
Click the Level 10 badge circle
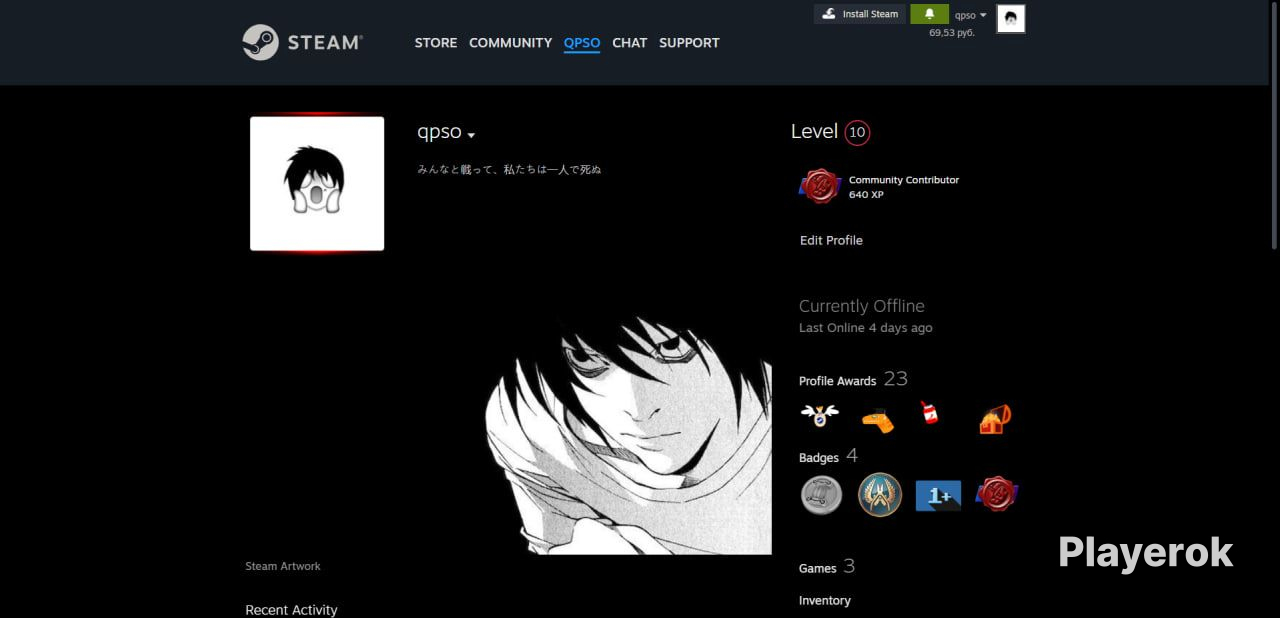pos(857,132)
